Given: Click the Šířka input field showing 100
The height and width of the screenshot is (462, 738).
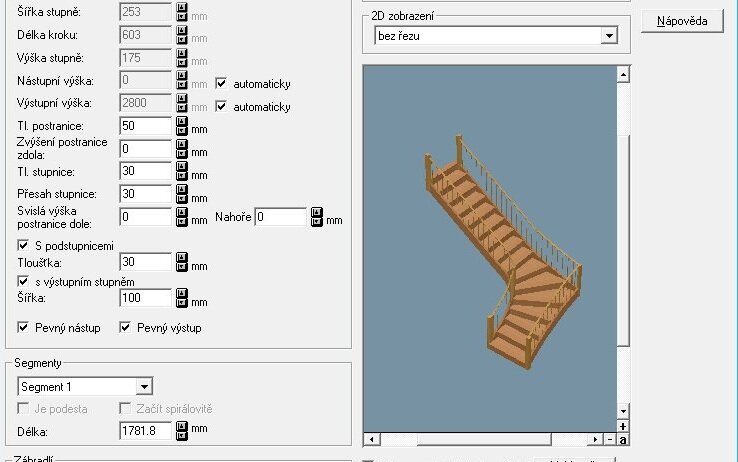Looking at the screenshot, I should click(x=145, y=298).
